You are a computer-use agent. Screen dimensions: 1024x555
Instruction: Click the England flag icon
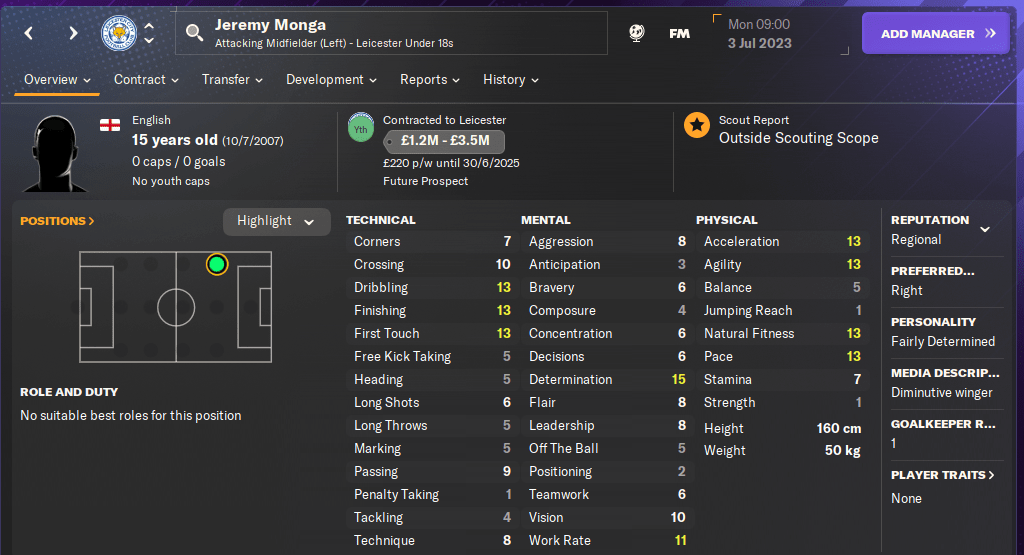(x=110, y=125)
